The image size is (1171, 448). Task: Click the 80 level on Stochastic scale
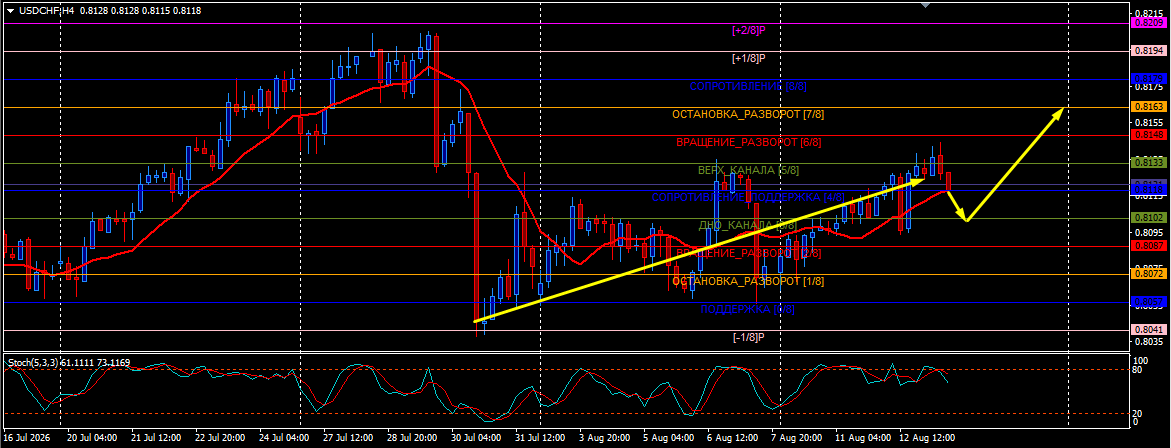coord(1139,370)
